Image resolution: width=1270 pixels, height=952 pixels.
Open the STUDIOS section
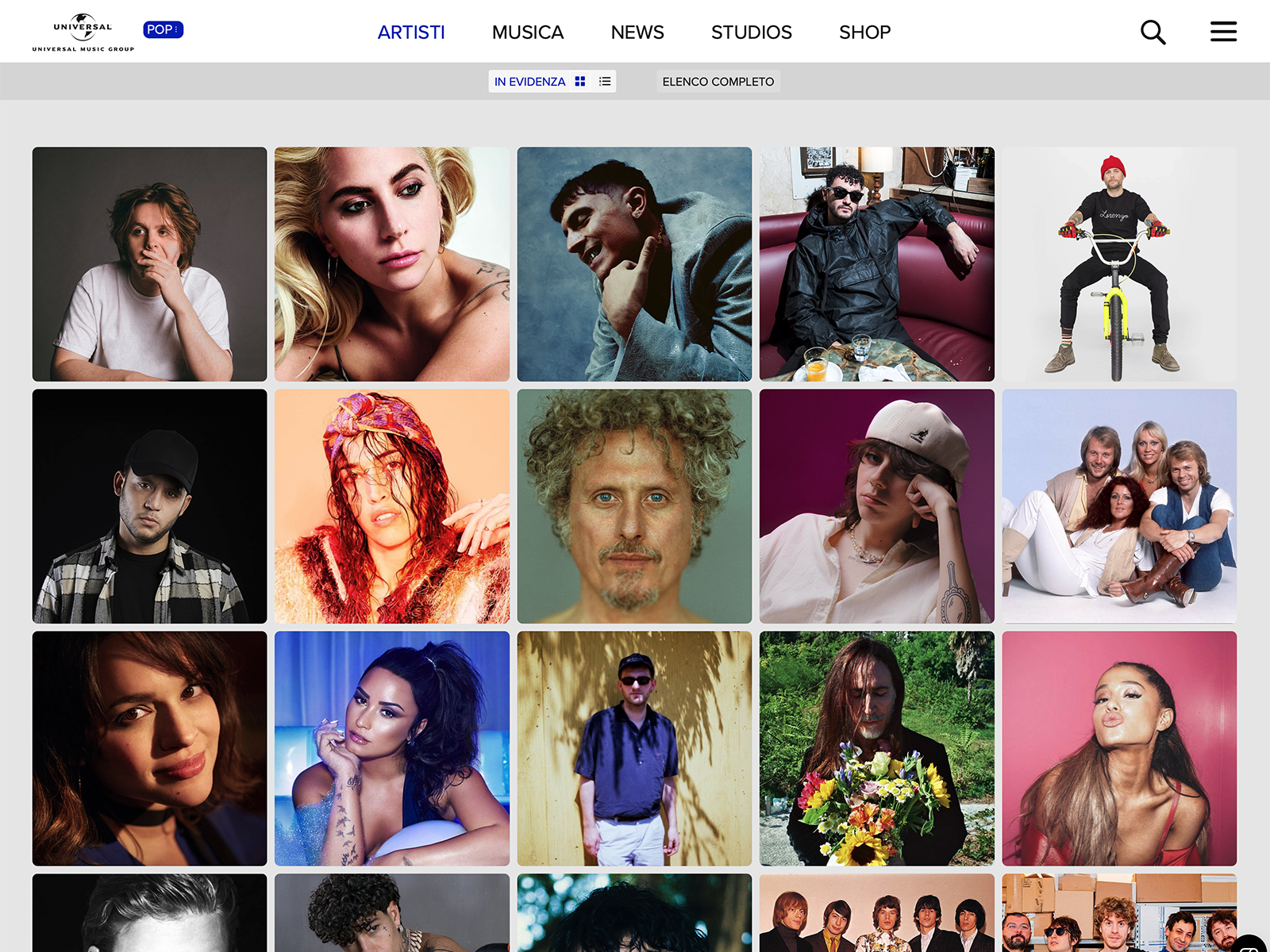751,33
